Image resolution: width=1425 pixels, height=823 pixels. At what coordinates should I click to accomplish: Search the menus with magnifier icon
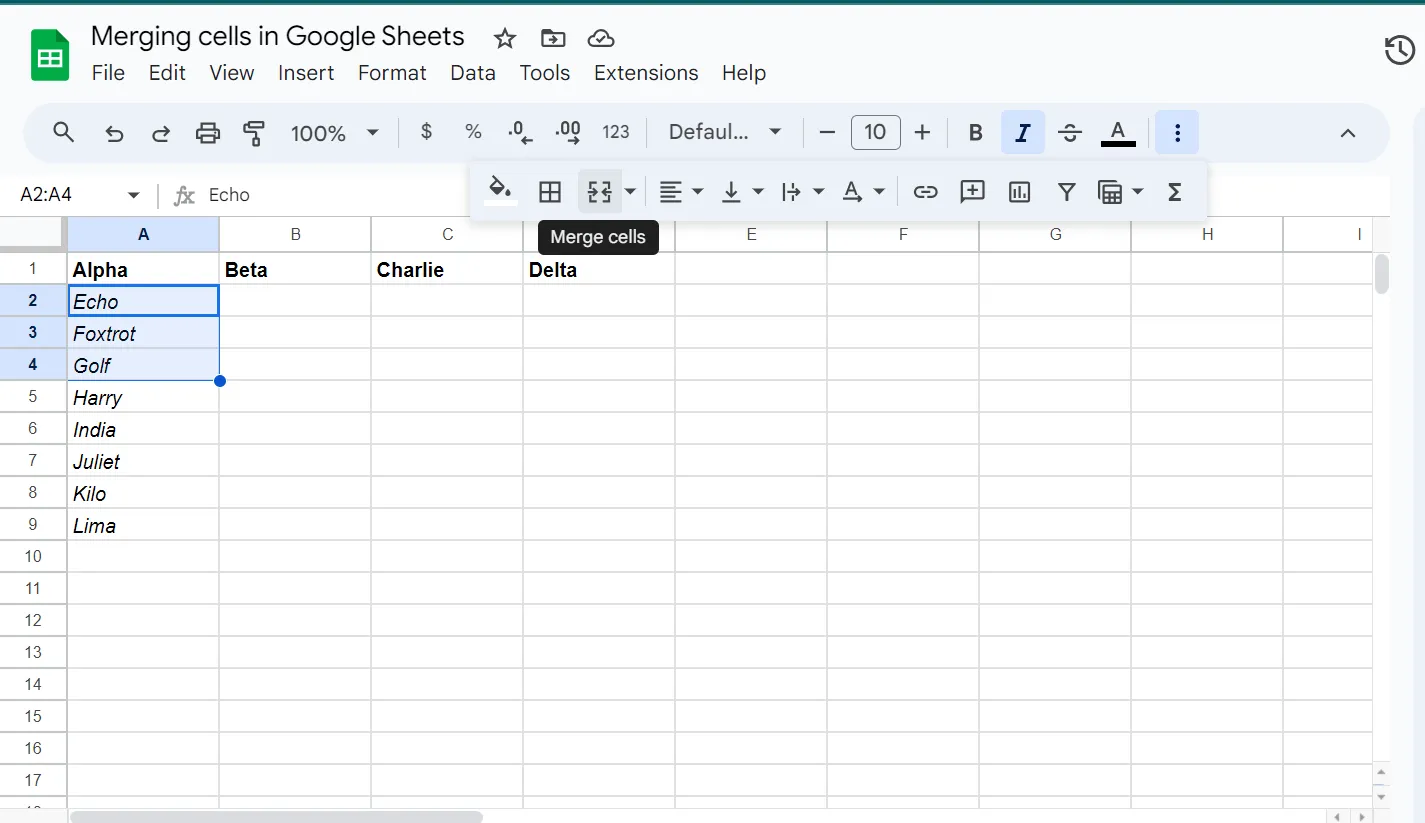[x=64, y=132]
